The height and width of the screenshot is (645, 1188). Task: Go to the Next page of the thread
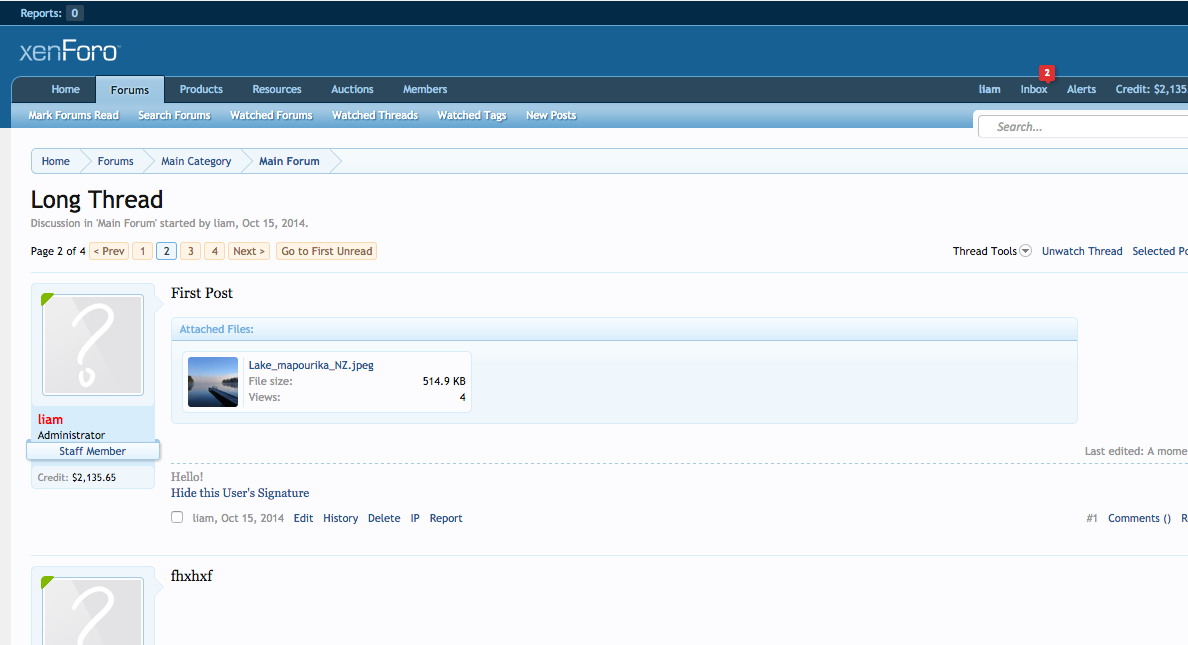click(x=248, y=251)
